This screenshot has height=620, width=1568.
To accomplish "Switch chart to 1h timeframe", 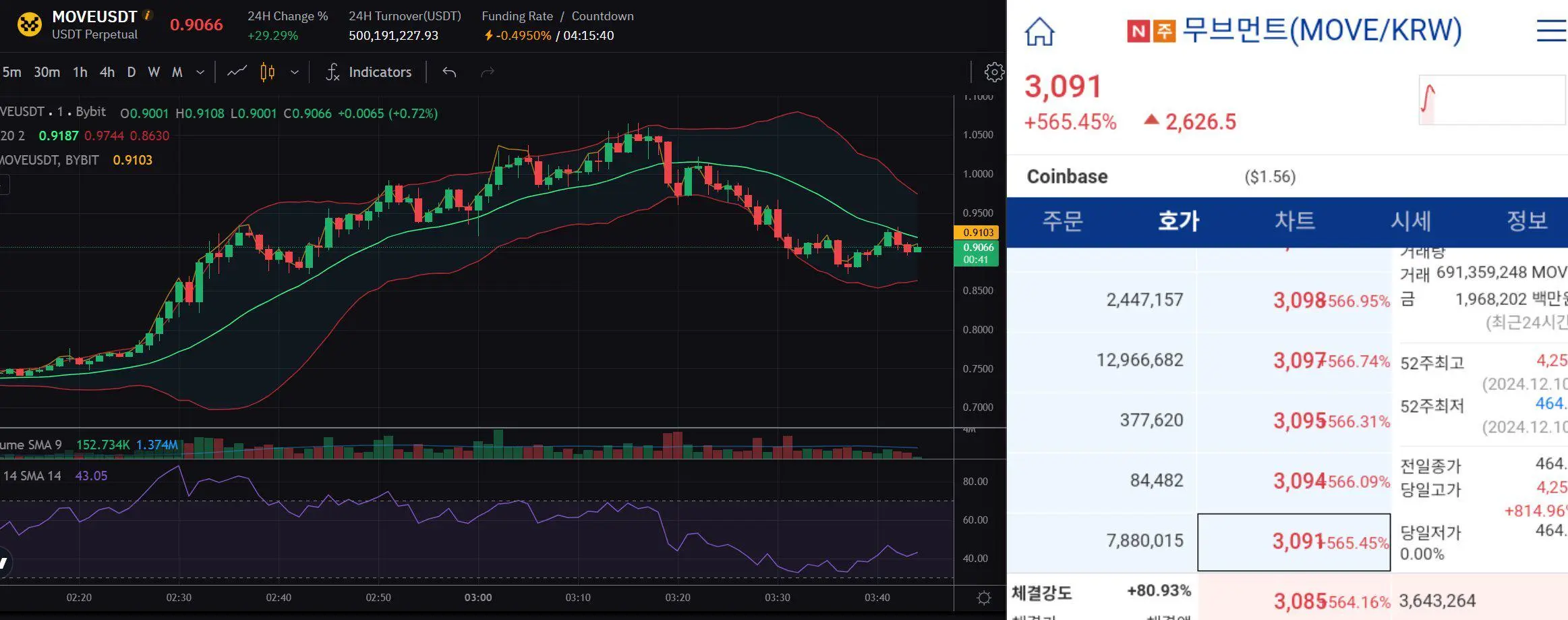I will 80,72.
